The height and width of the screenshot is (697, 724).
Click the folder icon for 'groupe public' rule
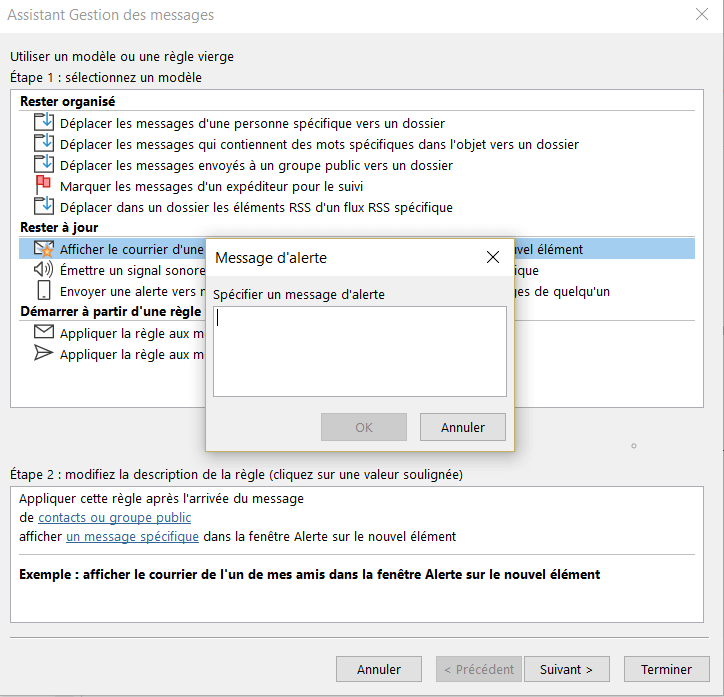(44, 164)
